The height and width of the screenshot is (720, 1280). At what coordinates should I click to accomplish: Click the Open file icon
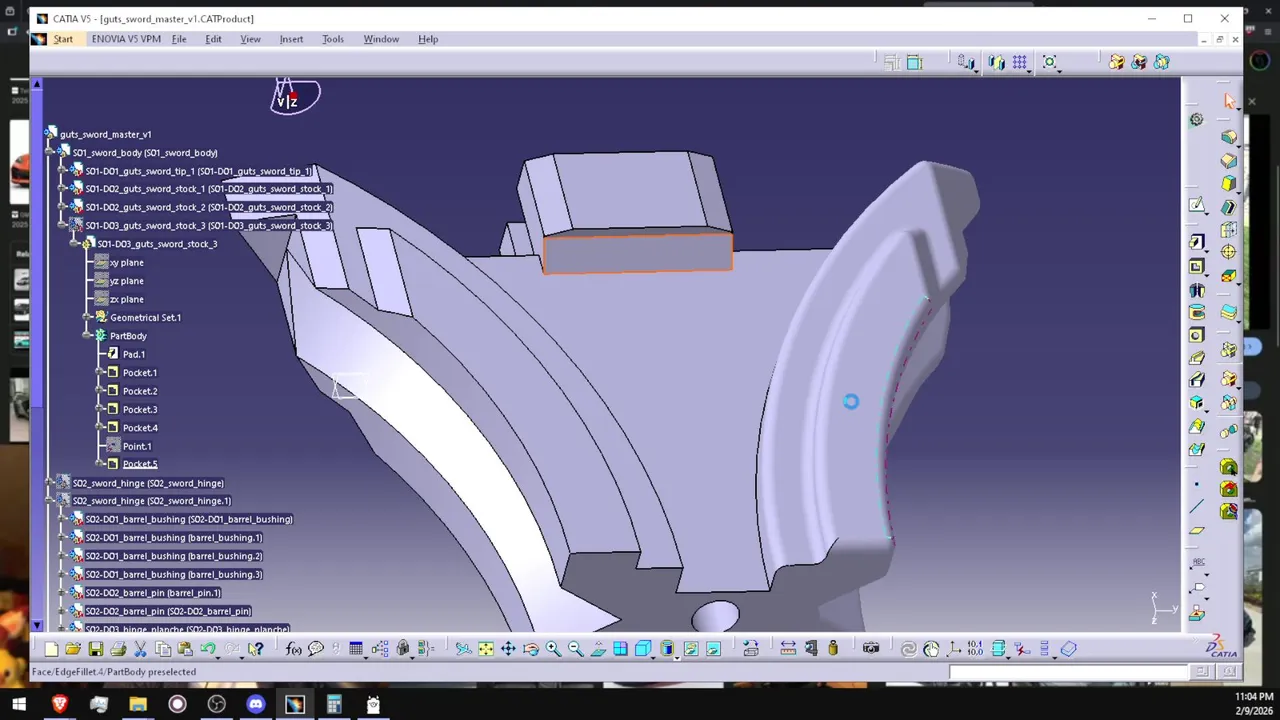74,649
